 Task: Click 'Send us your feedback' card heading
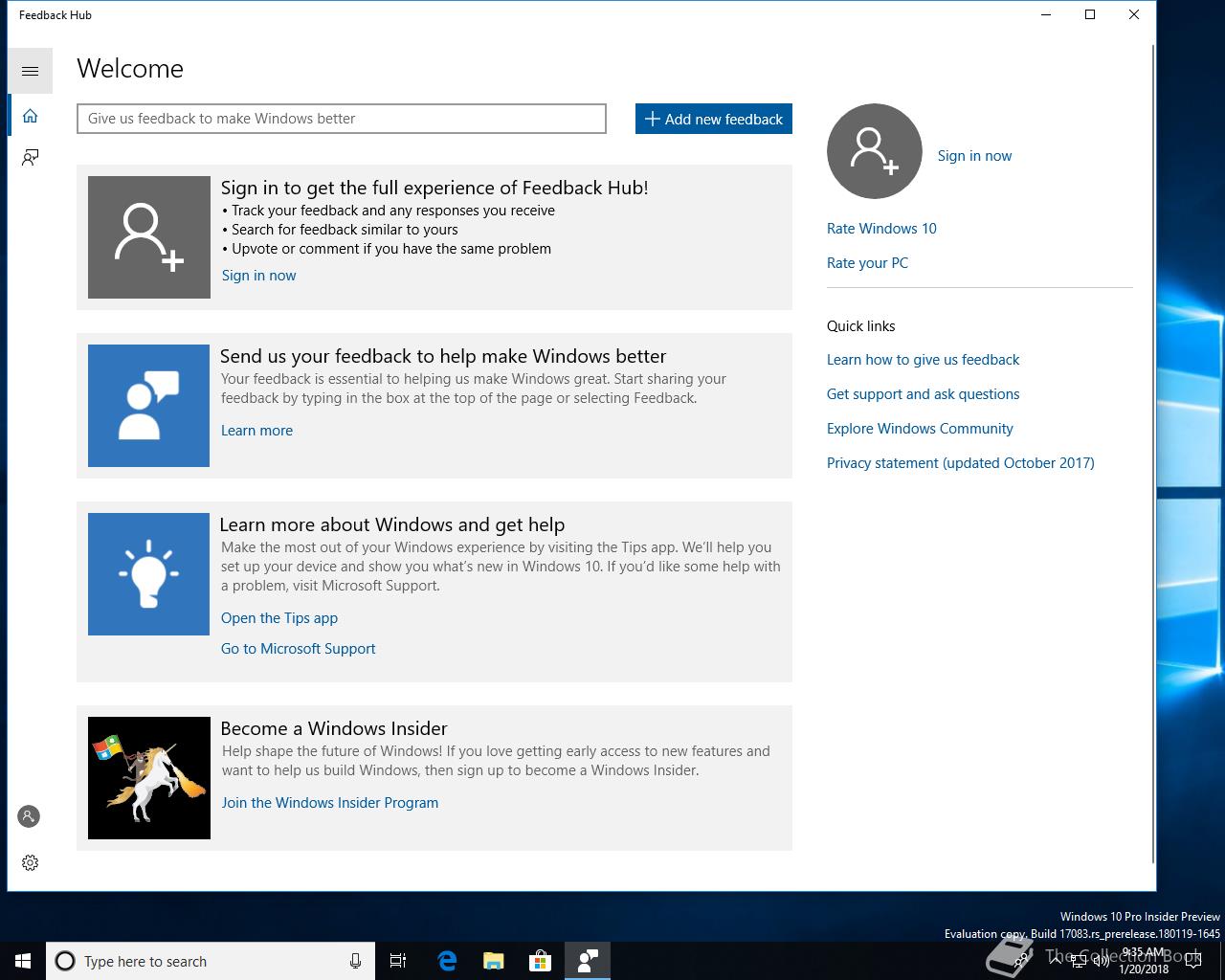[443, 356]
